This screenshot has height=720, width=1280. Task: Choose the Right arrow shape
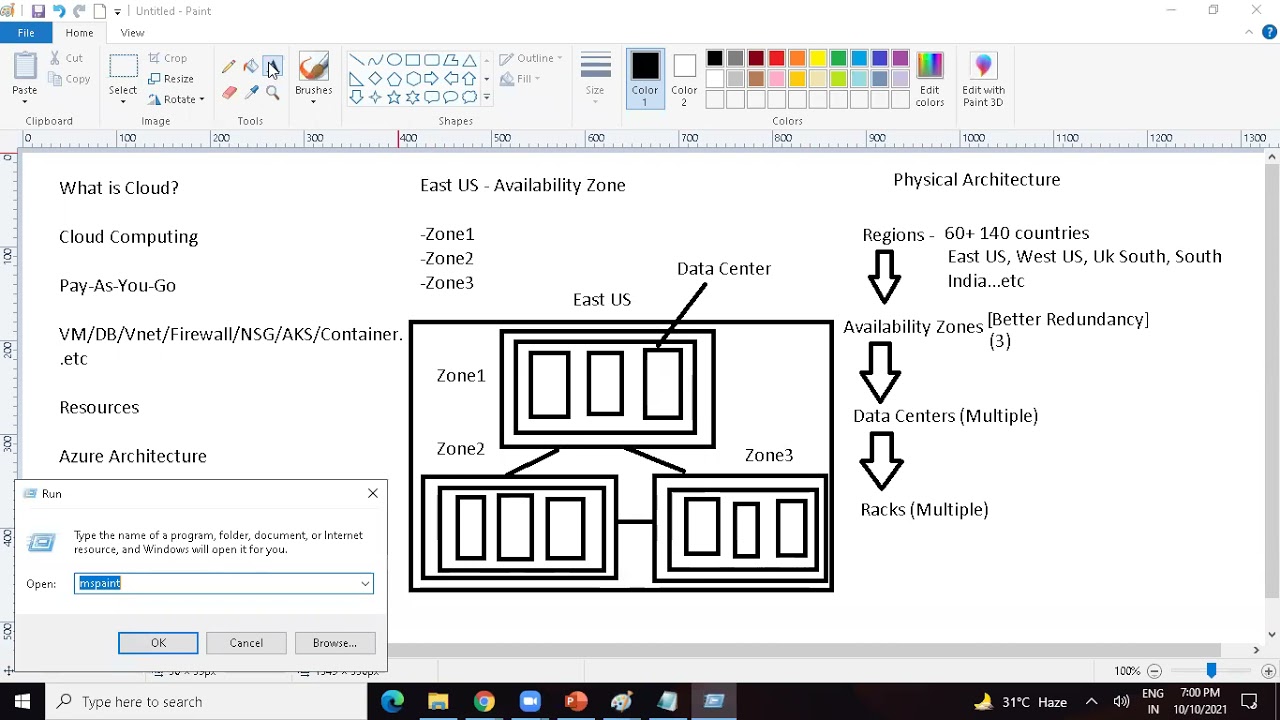(432, 78)
